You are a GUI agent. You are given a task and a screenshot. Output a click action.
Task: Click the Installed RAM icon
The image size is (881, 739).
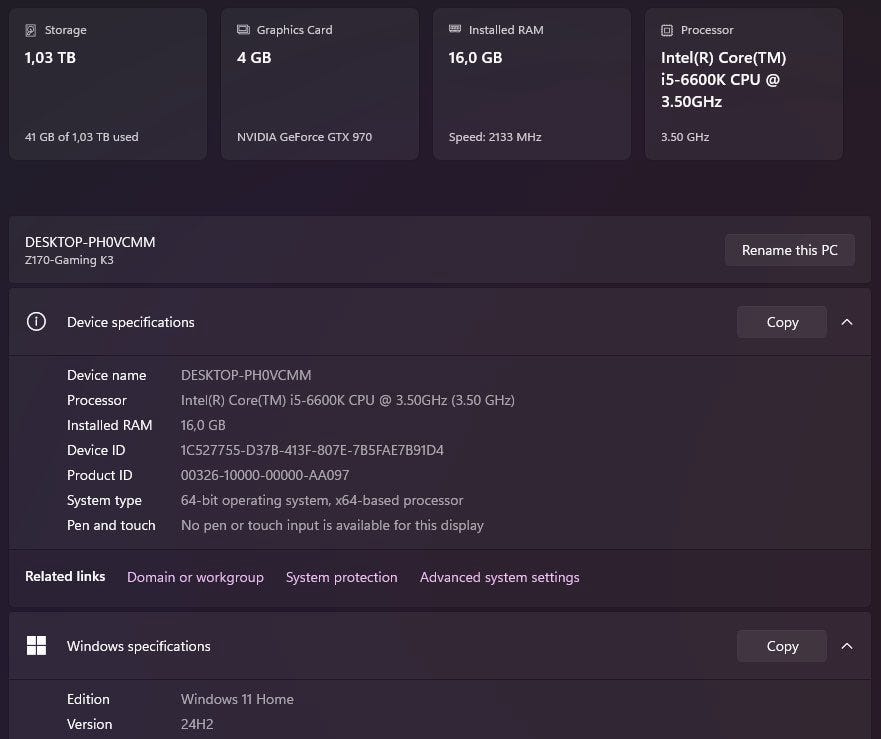tap(455, 30)
